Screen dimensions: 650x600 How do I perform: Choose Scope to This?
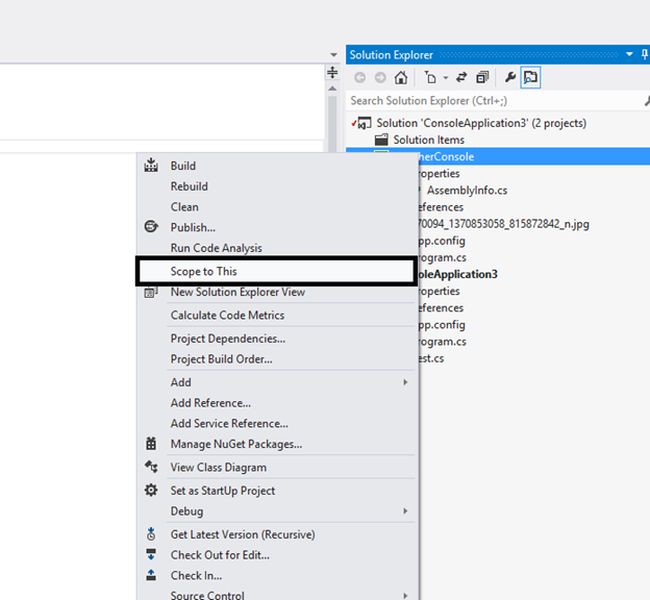click(276, 271)
